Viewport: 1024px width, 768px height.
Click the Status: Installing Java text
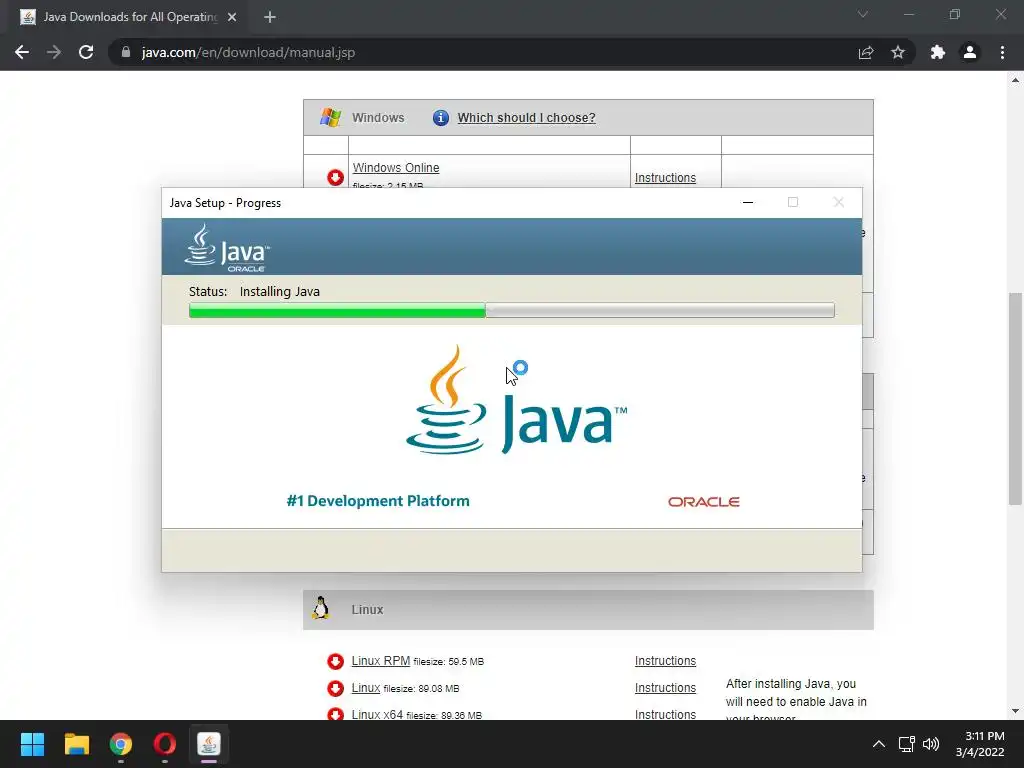pyautogui.click(x=254, y=291)
